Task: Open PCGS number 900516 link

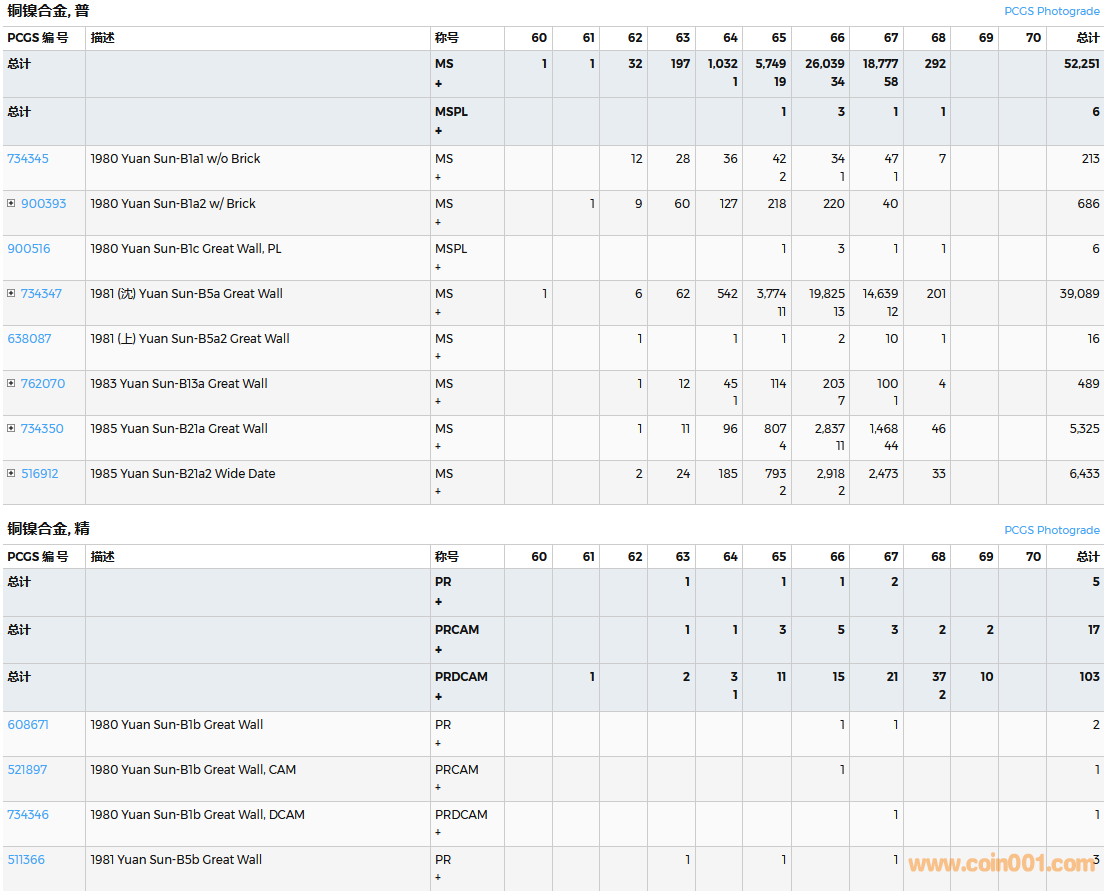Action: tap(28, 248)
